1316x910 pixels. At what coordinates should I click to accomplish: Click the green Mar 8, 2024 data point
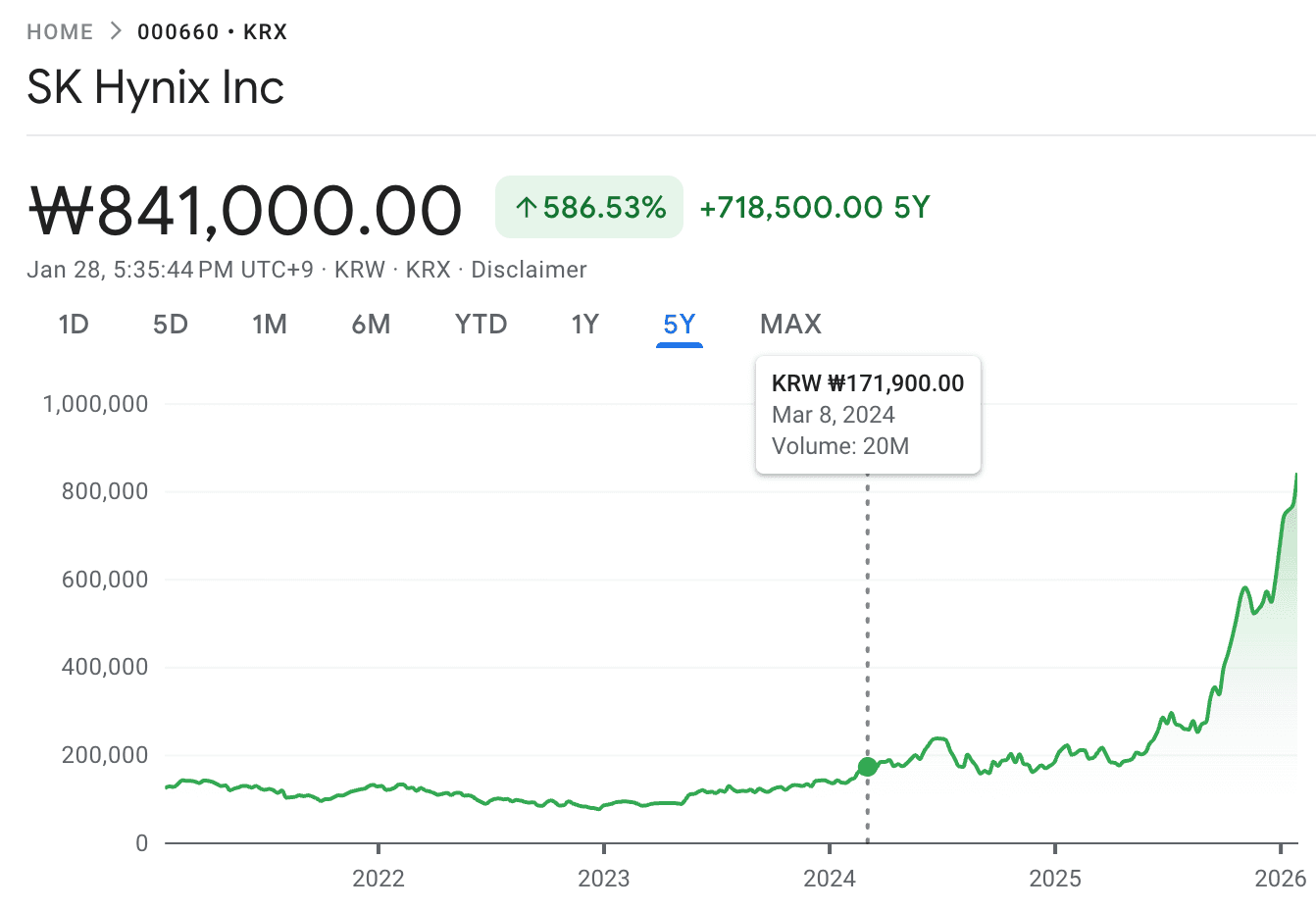tap(867, 767)
